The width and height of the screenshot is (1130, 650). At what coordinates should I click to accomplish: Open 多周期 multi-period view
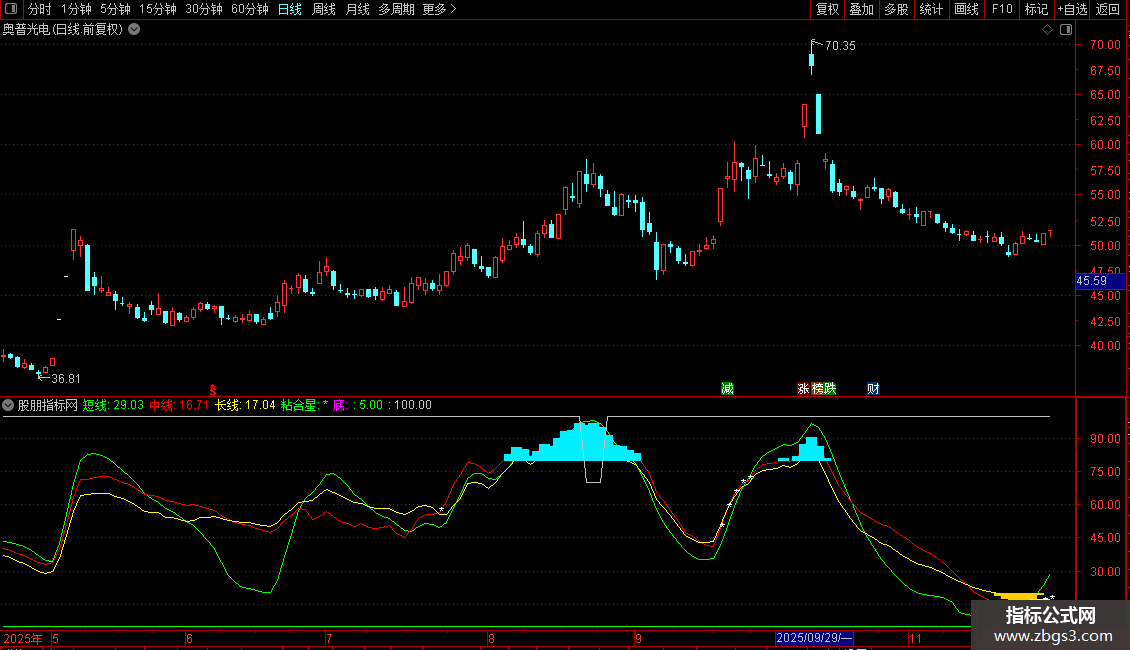396,9
